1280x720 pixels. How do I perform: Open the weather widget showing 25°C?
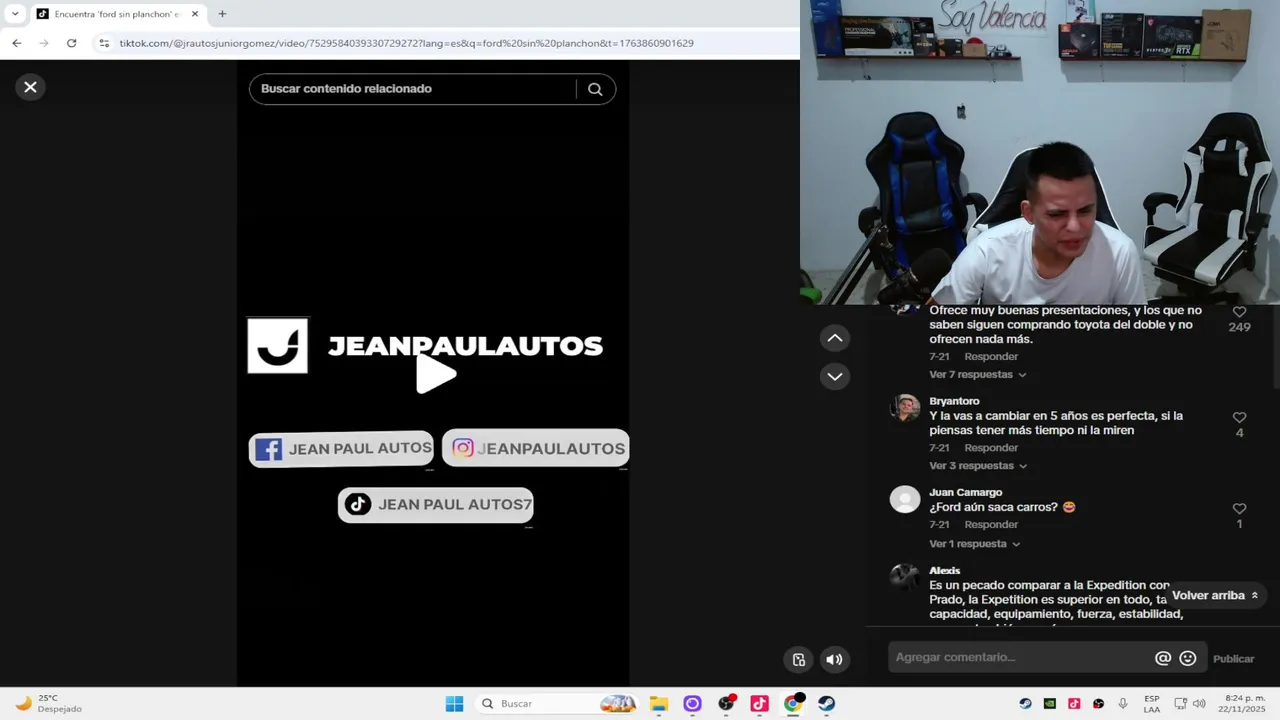tap(50, 704)
